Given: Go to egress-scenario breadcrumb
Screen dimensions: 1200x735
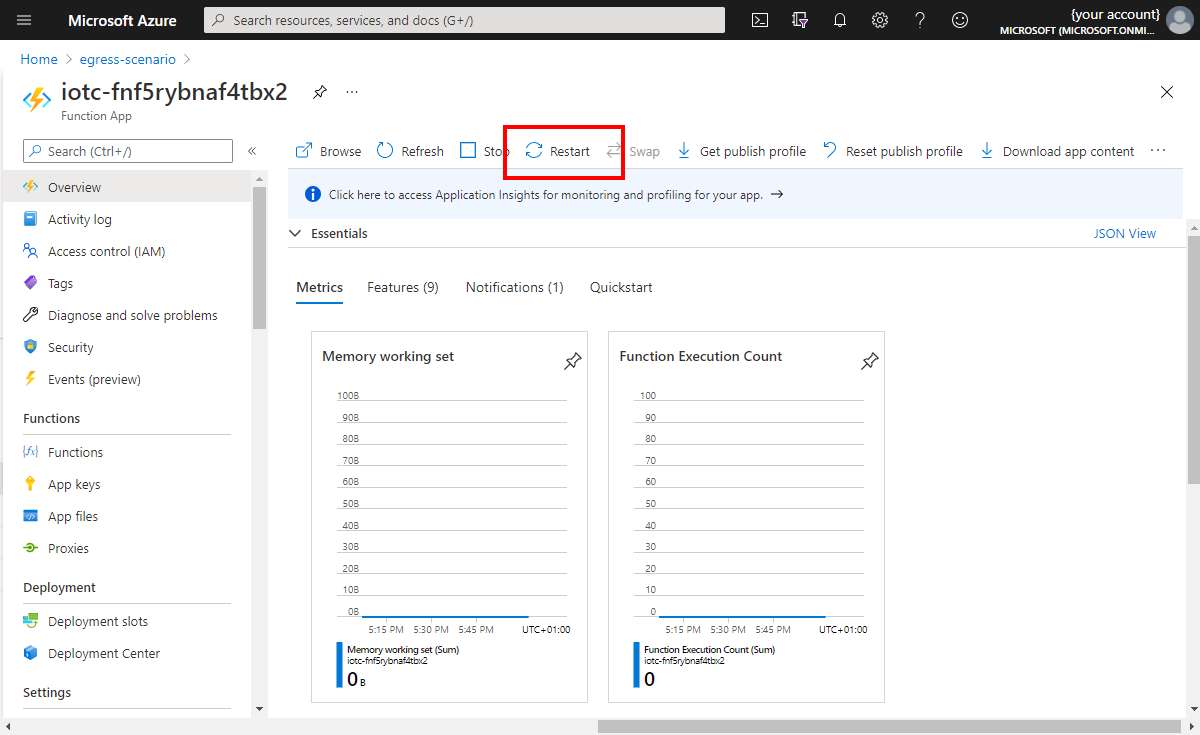Looking at the screenshot, I should point(125,59).
